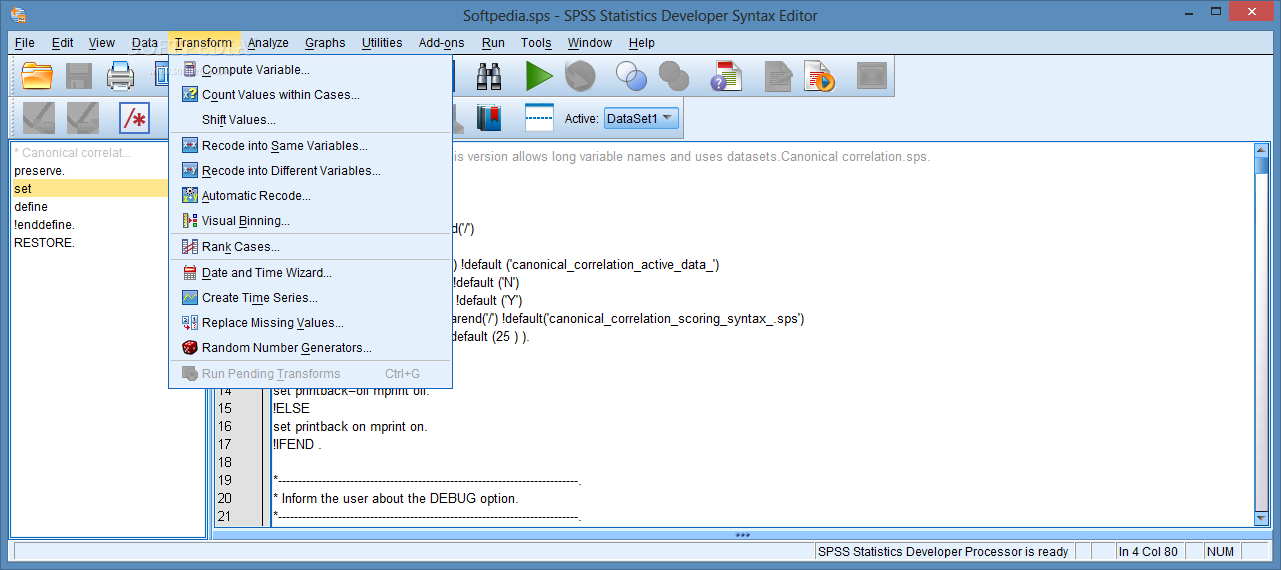Open the File menu
The image size is (1281, 570).
pos(24,43)
